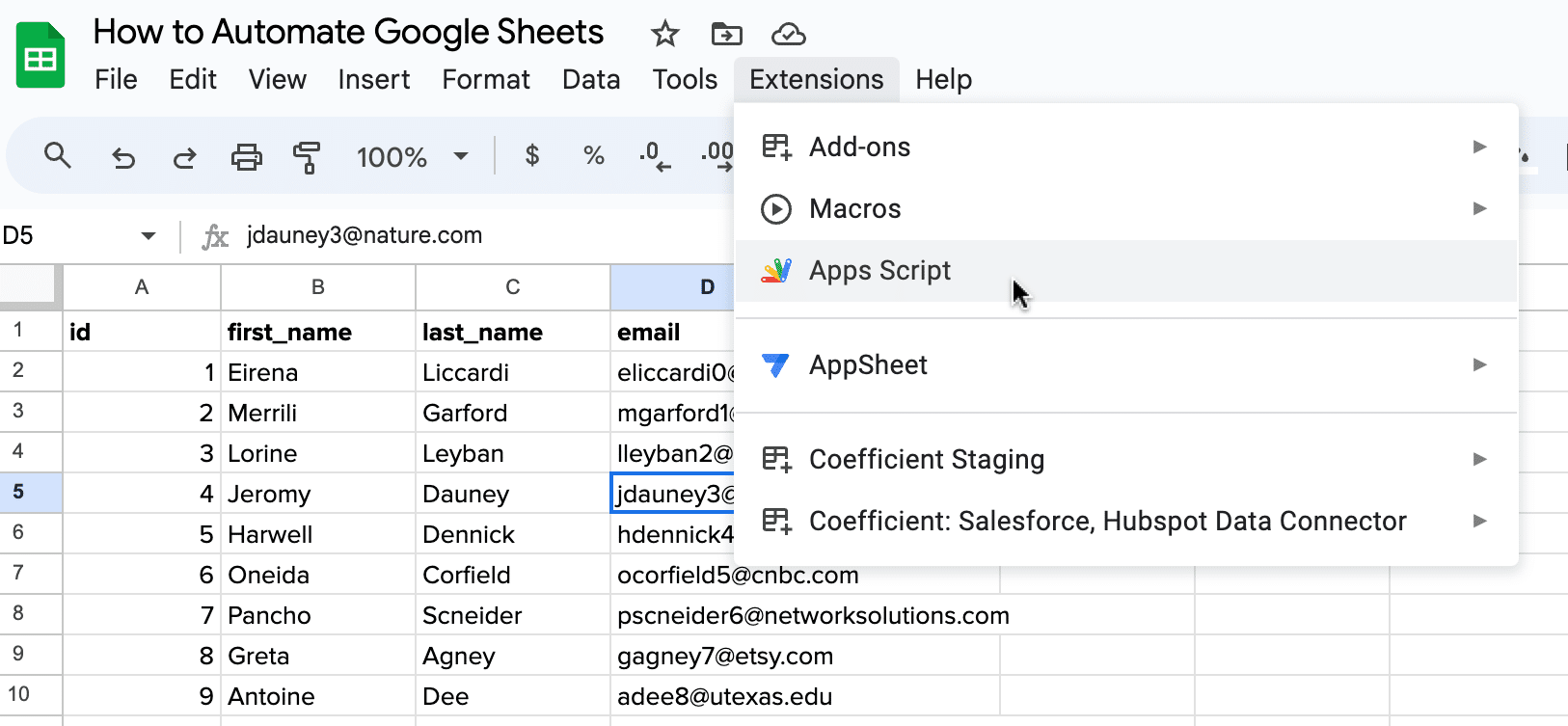The image size is (1568, 726).
Task: Open the Tools menu
Action: point(685,79)
